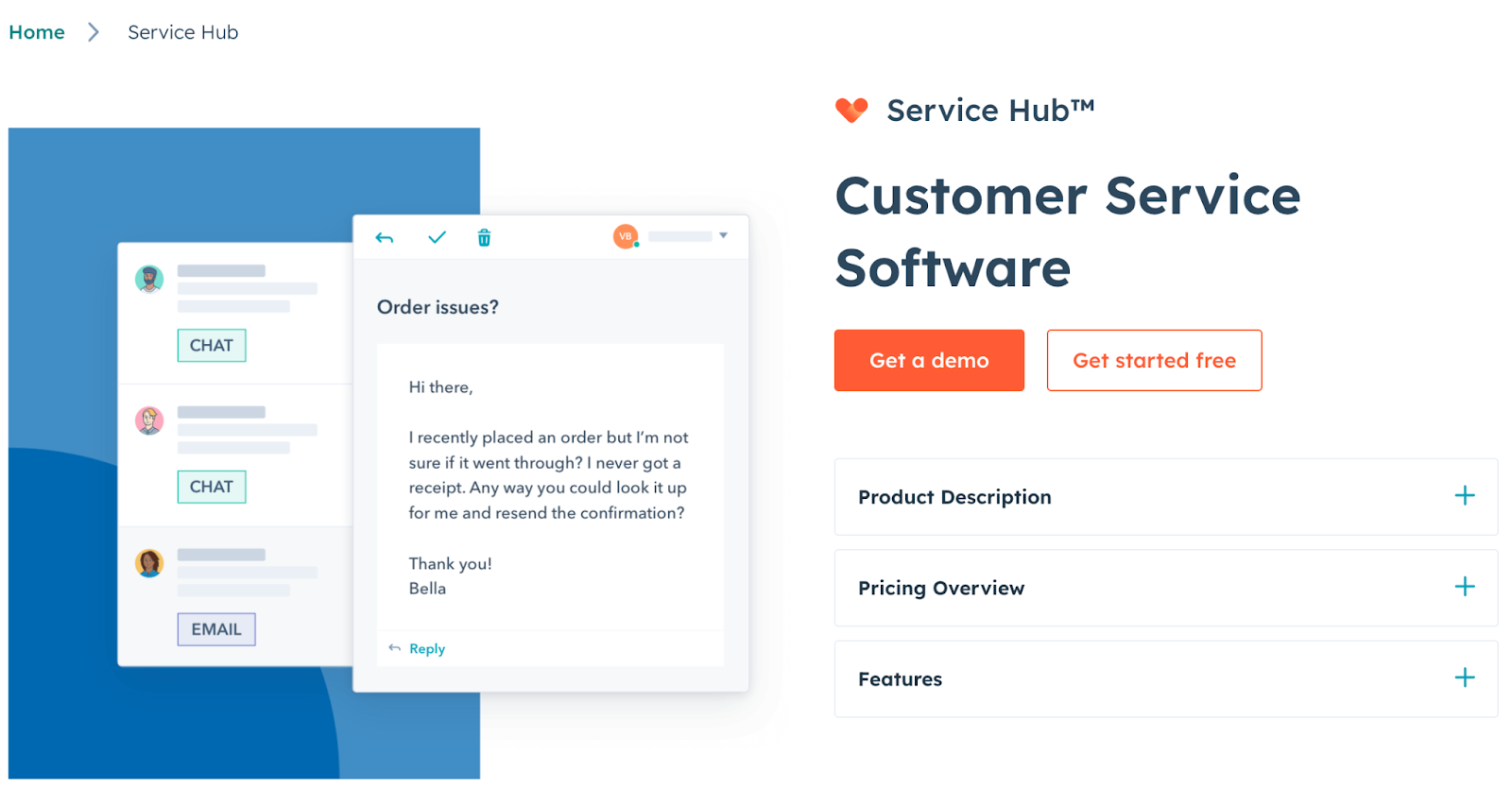1512x789 pixels.
Task: Click the checkmark icon in email toolbar
Action: point(437,237)
